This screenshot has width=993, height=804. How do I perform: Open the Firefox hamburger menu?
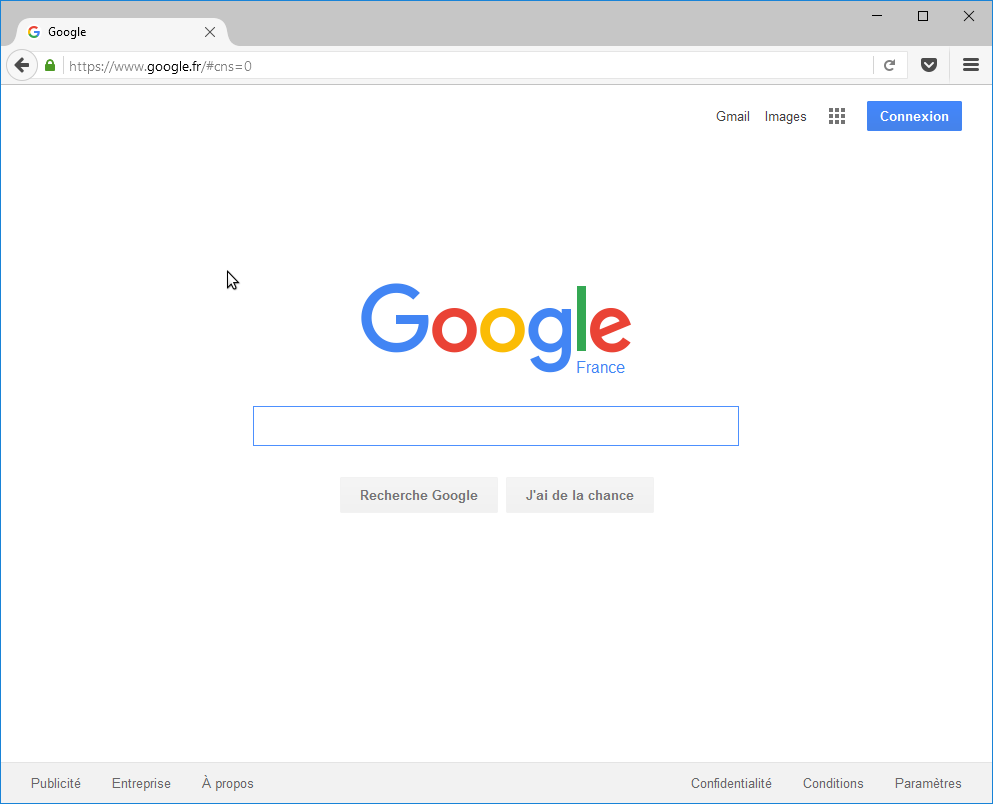(970, 65)
